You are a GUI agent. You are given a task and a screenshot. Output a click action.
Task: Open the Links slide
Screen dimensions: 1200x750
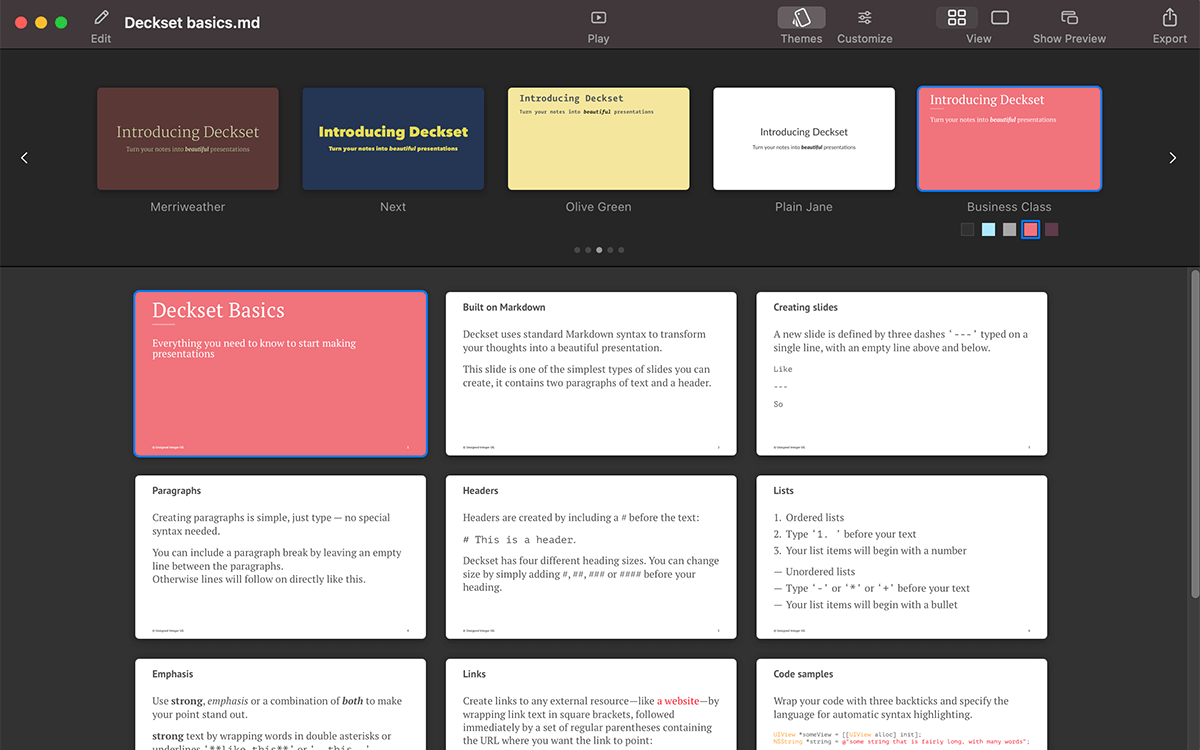(x=591, y=704)
